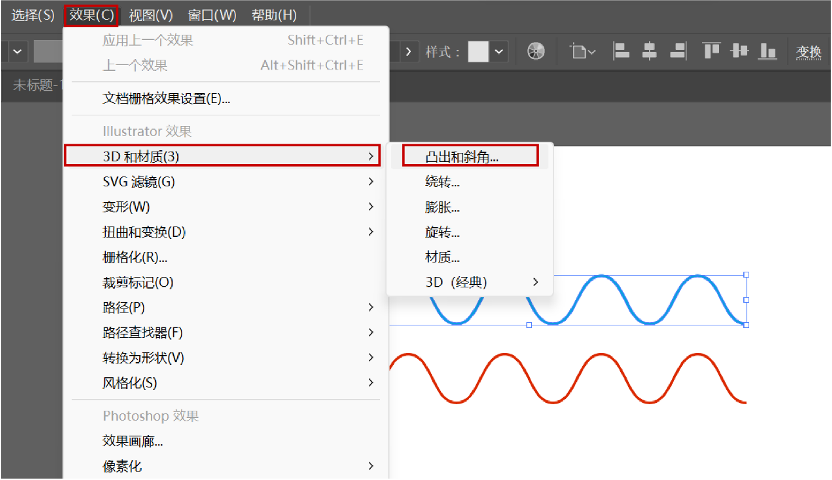Image resolution: width=832 pixels, height=480 pixels.
Task: Select 凸出和斜角... effect
Action: (470, 156)
